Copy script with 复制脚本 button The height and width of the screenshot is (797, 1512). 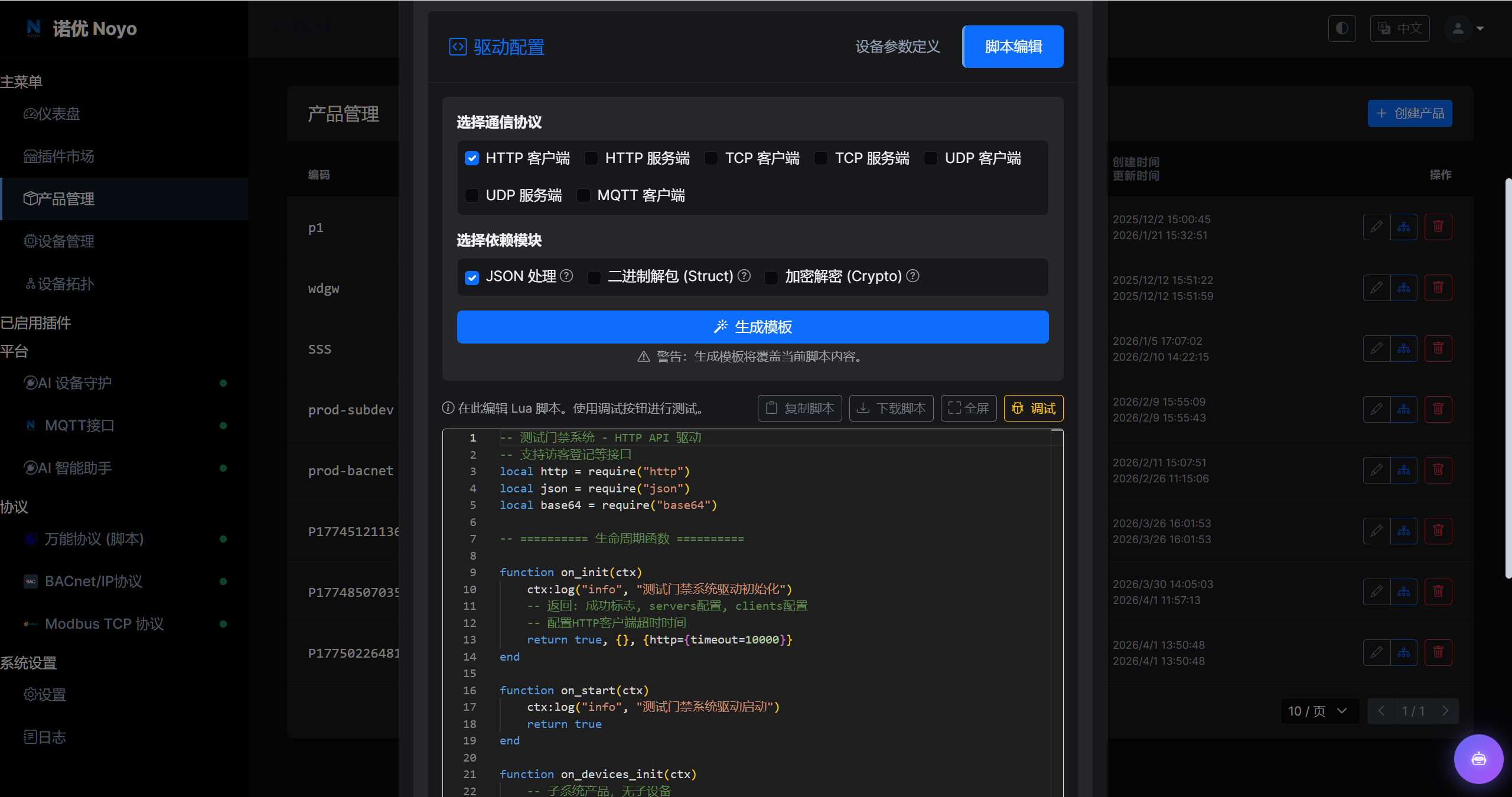[x=800, y=408]
